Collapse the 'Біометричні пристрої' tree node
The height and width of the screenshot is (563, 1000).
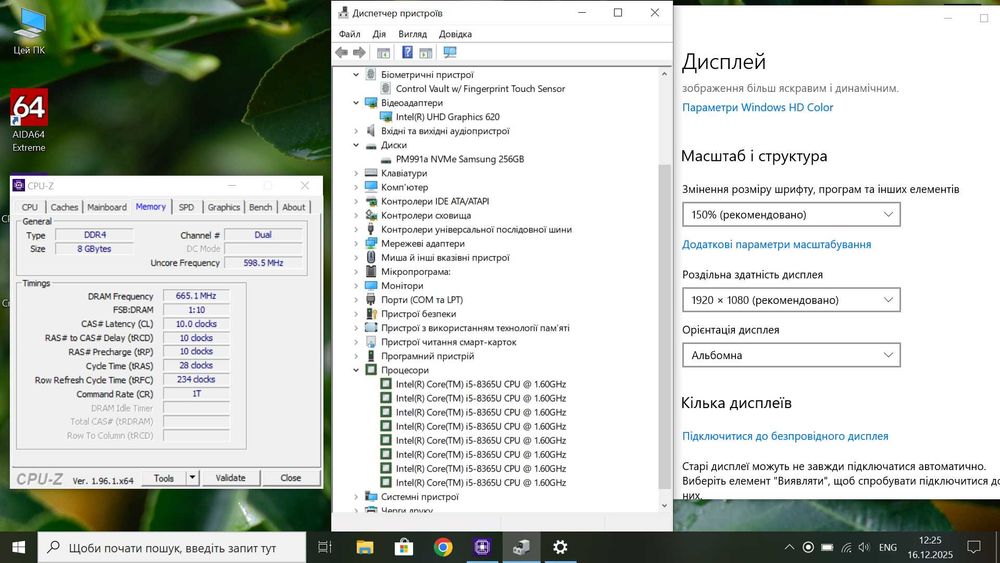click(x=356, y=75)
